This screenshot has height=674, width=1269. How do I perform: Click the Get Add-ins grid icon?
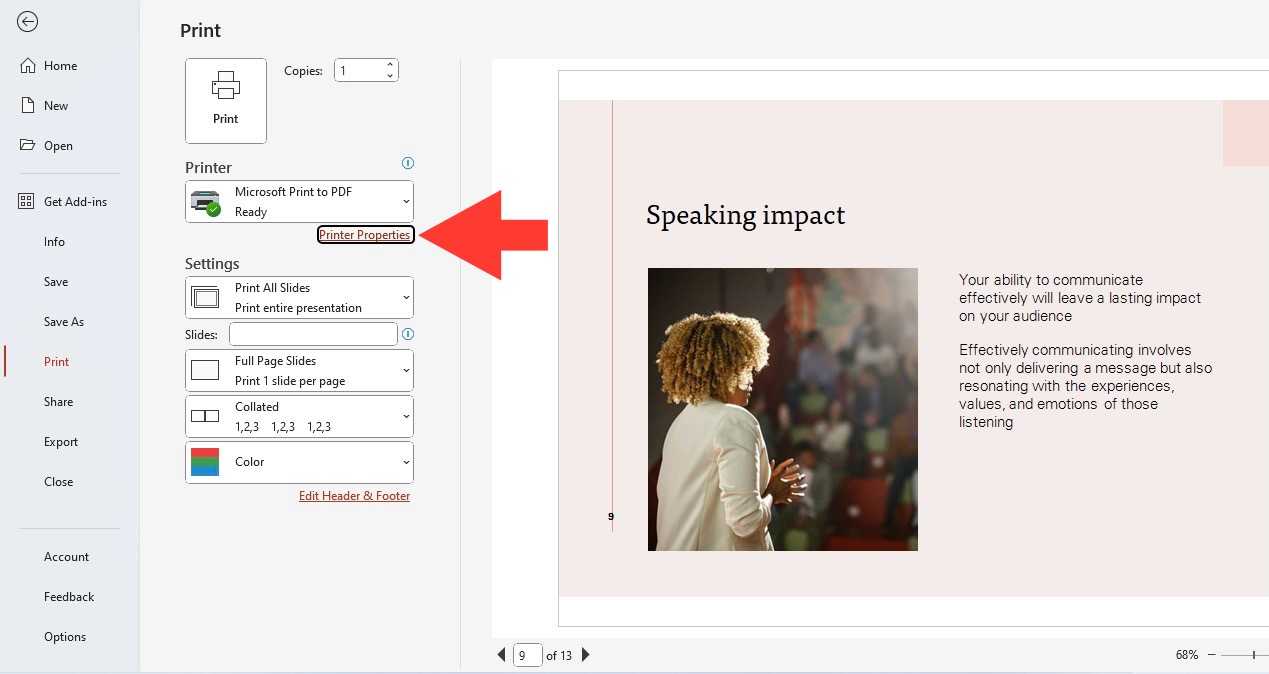click(27, 201)
